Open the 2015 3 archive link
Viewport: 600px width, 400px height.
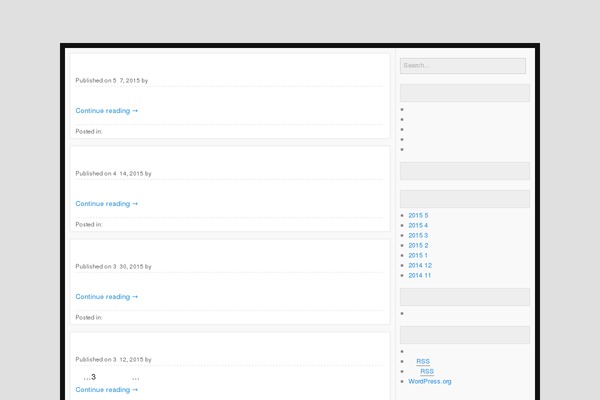coord(418,235)
